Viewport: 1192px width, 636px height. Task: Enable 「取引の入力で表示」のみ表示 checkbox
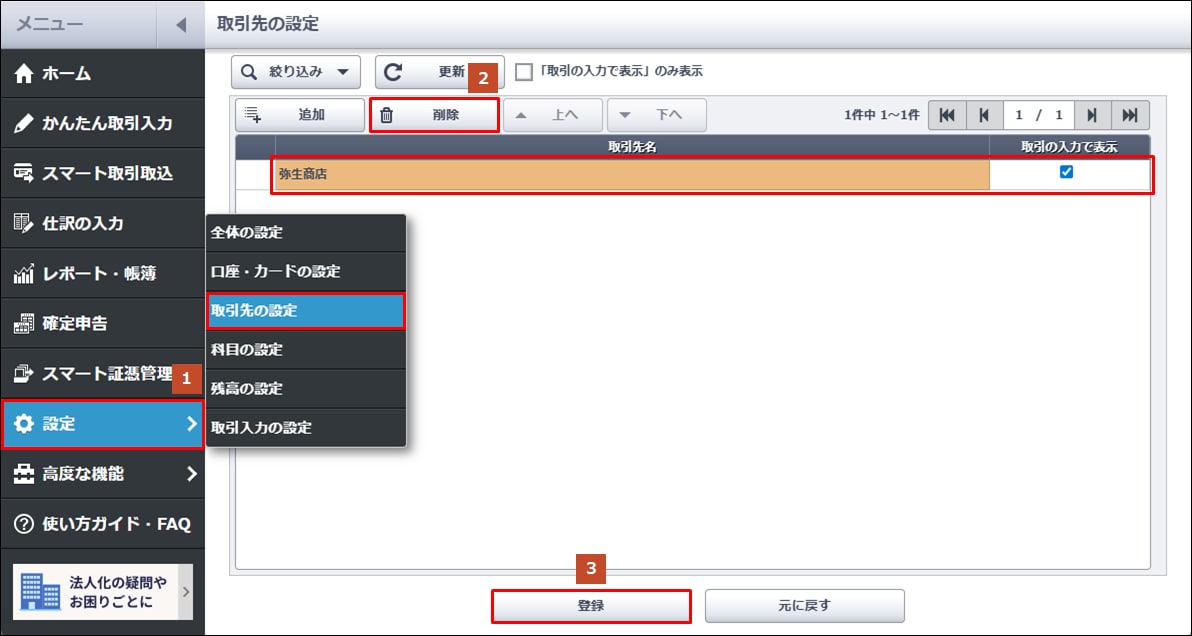point(524,72)
